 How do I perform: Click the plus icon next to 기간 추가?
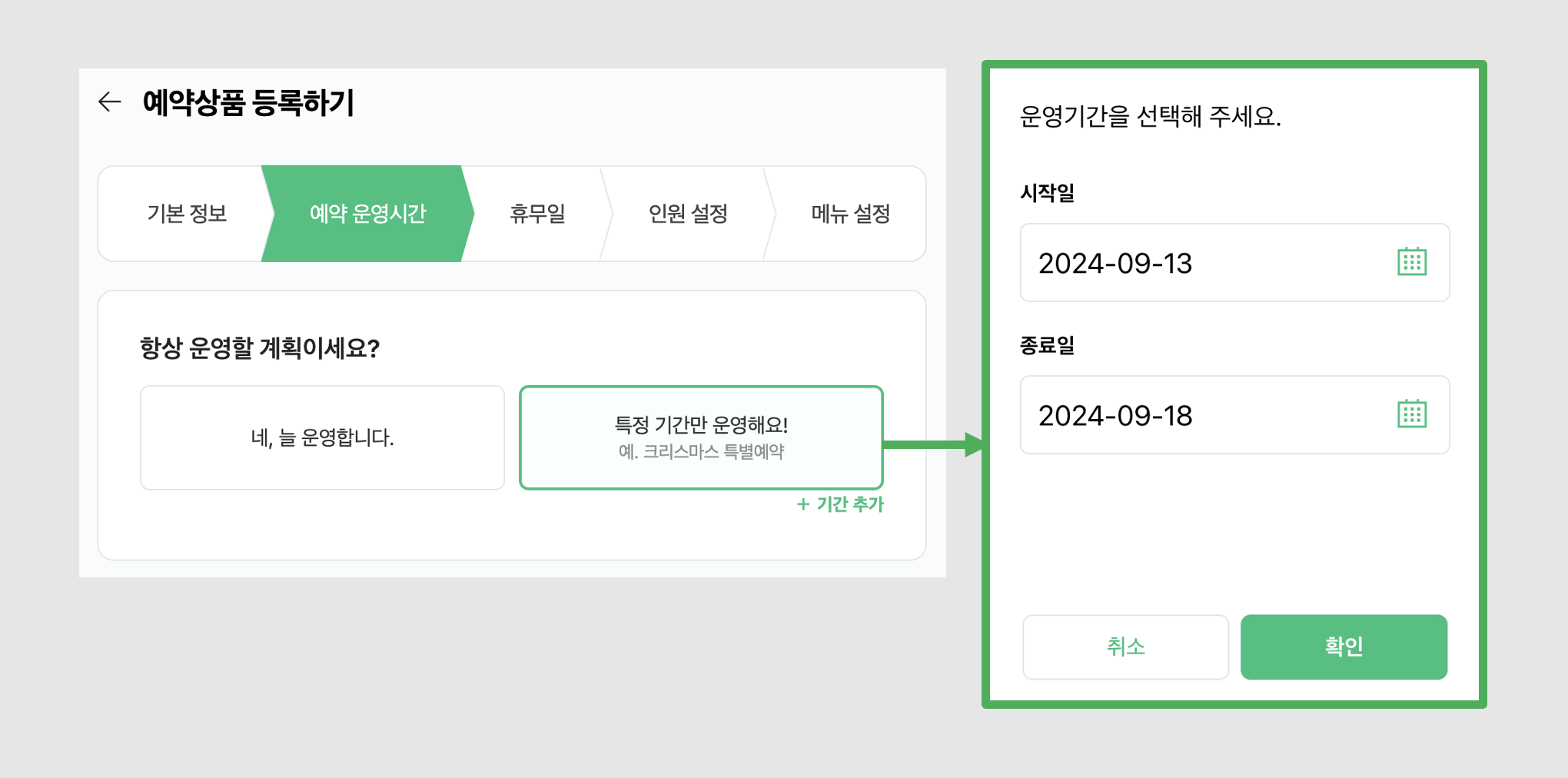click(803, 504)
